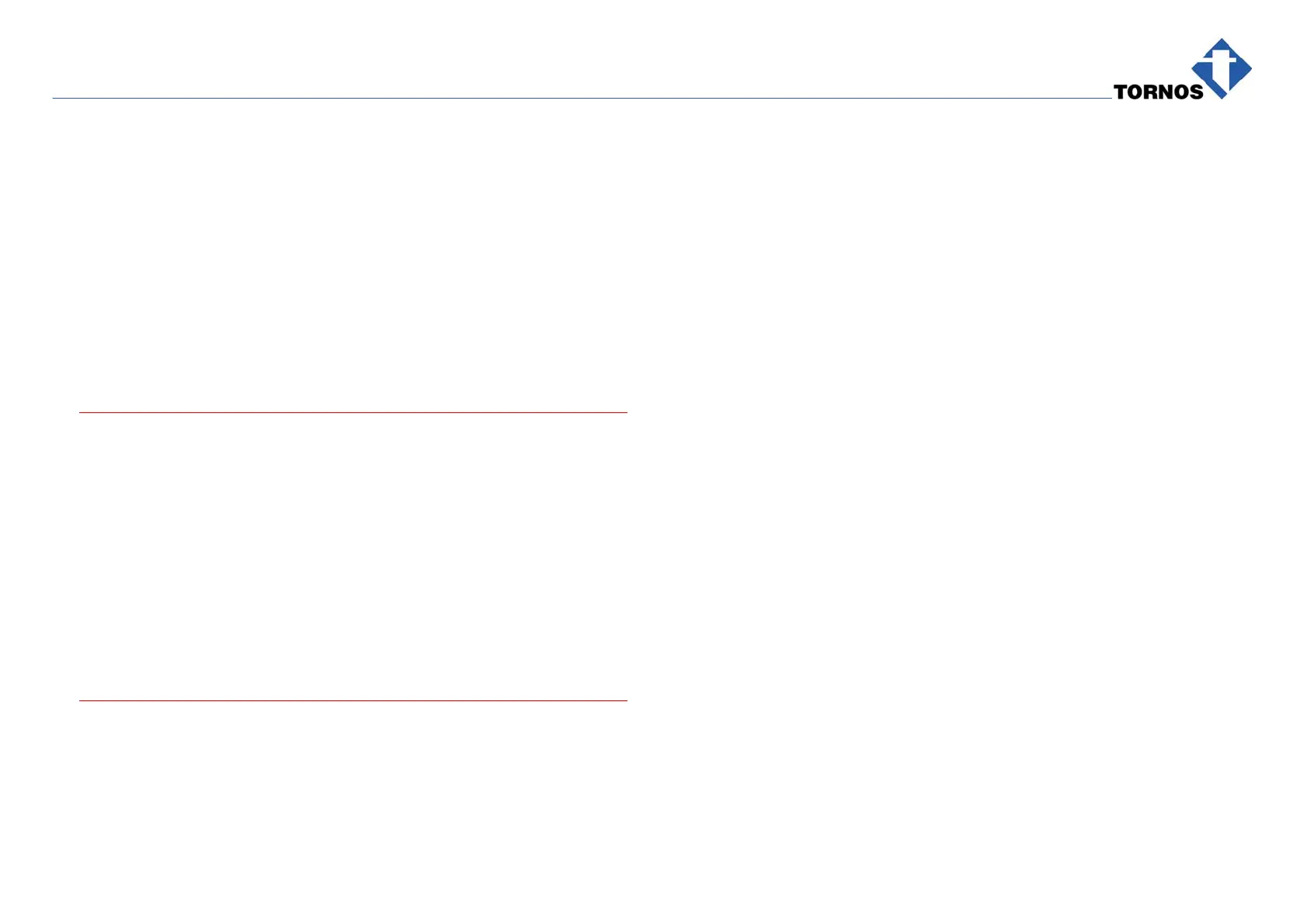Click the diamond logo's bottom blue tip

1222,96
